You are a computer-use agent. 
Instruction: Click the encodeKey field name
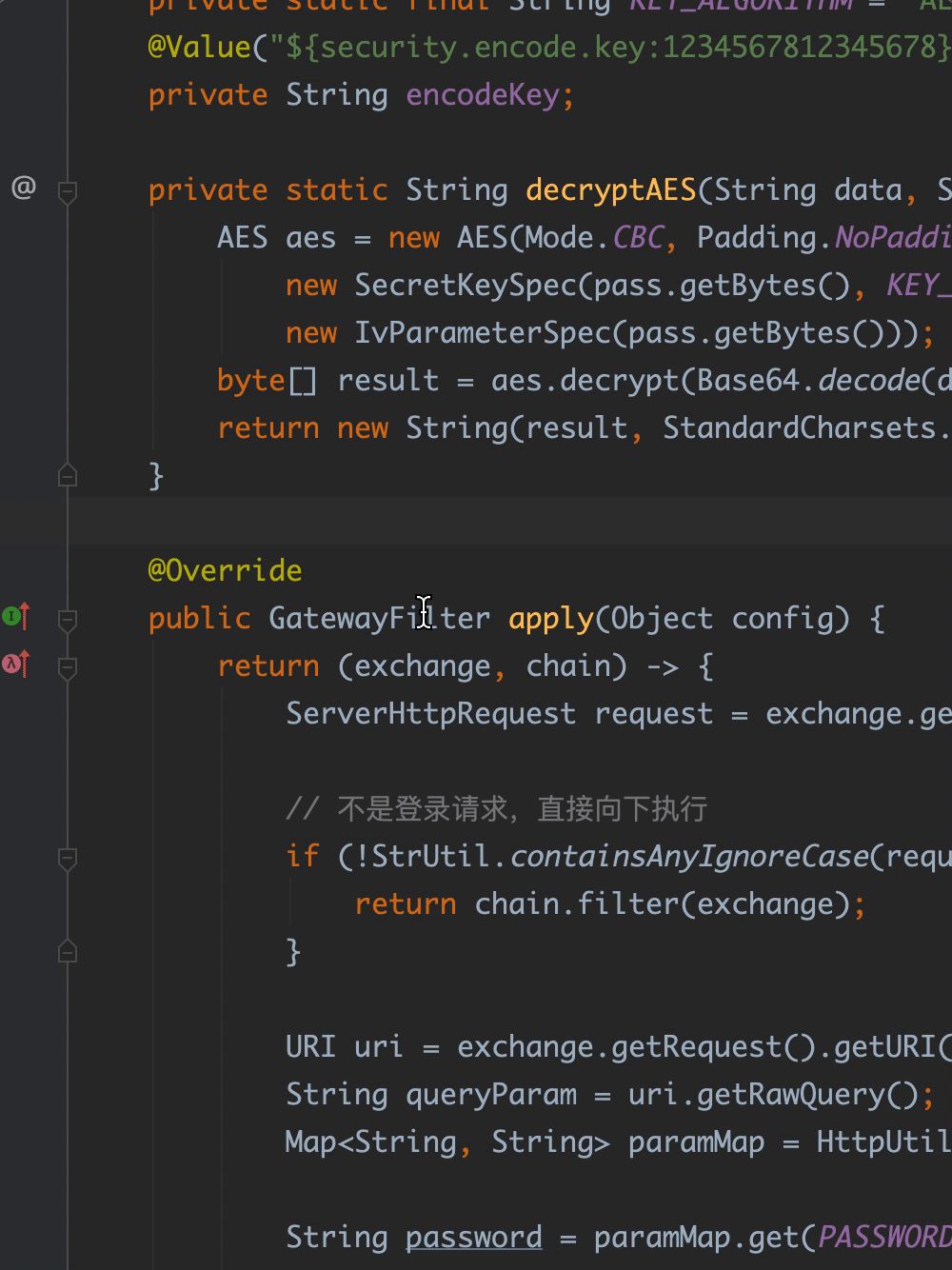[482, 95]
